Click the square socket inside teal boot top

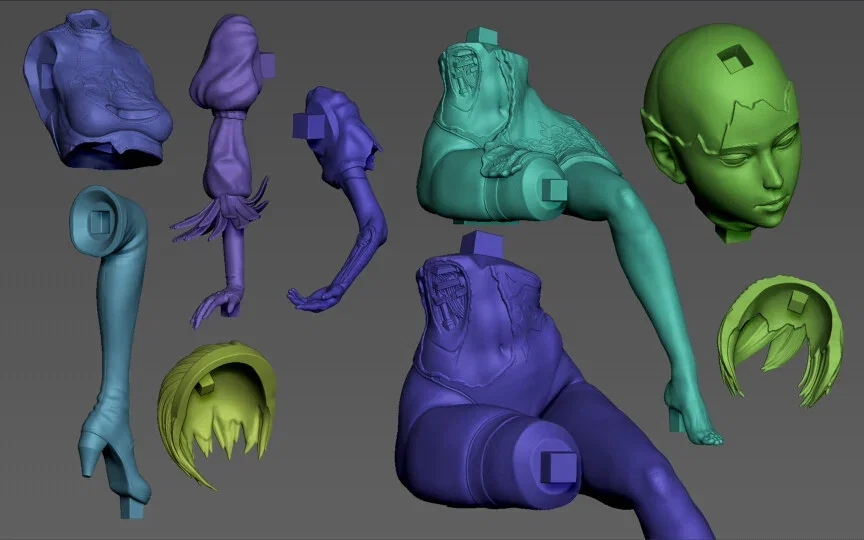tap(100, 222)
